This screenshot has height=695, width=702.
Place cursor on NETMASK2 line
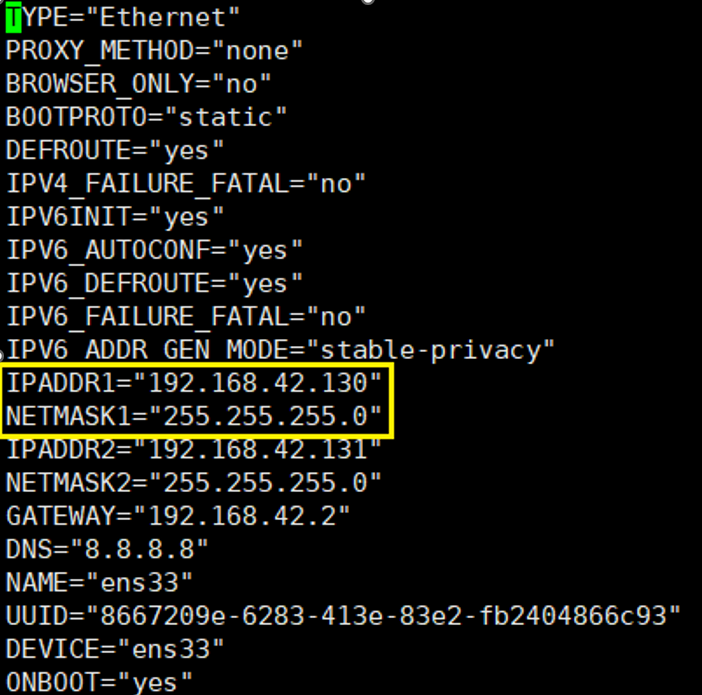(193, 483)
